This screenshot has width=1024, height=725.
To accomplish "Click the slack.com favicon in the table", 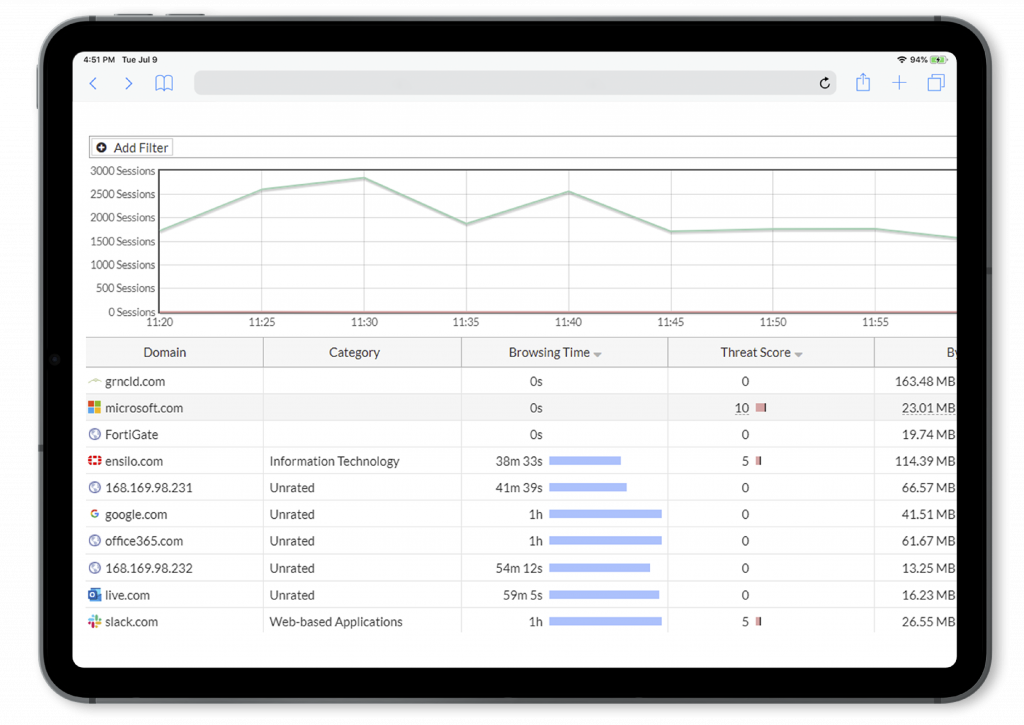I will tap(95, 622).
